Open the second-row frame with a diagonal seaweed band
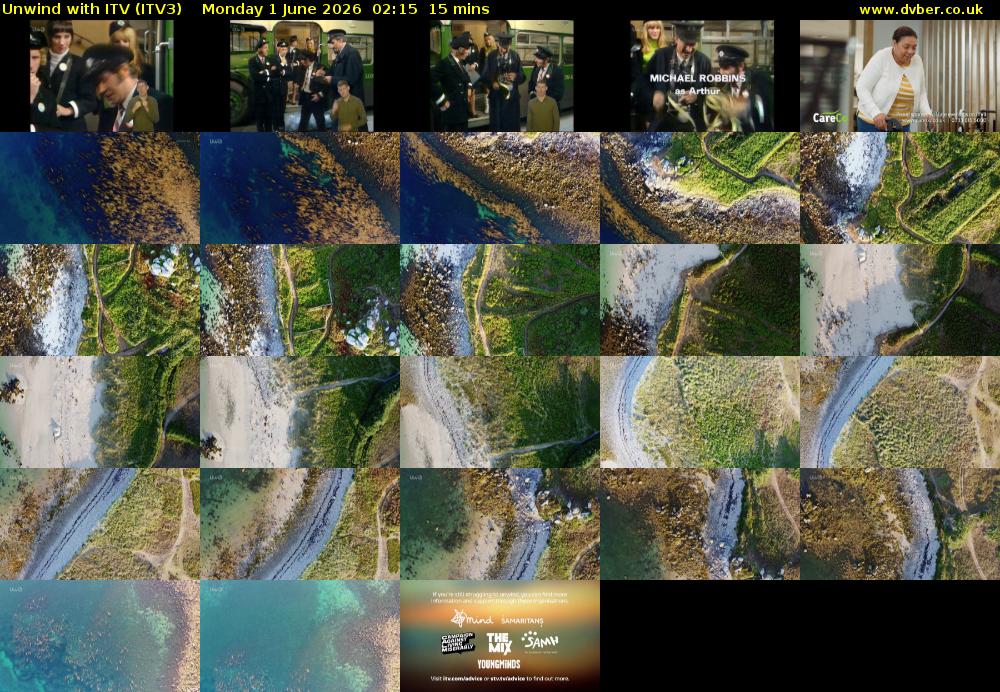 (x=500, y=188)
